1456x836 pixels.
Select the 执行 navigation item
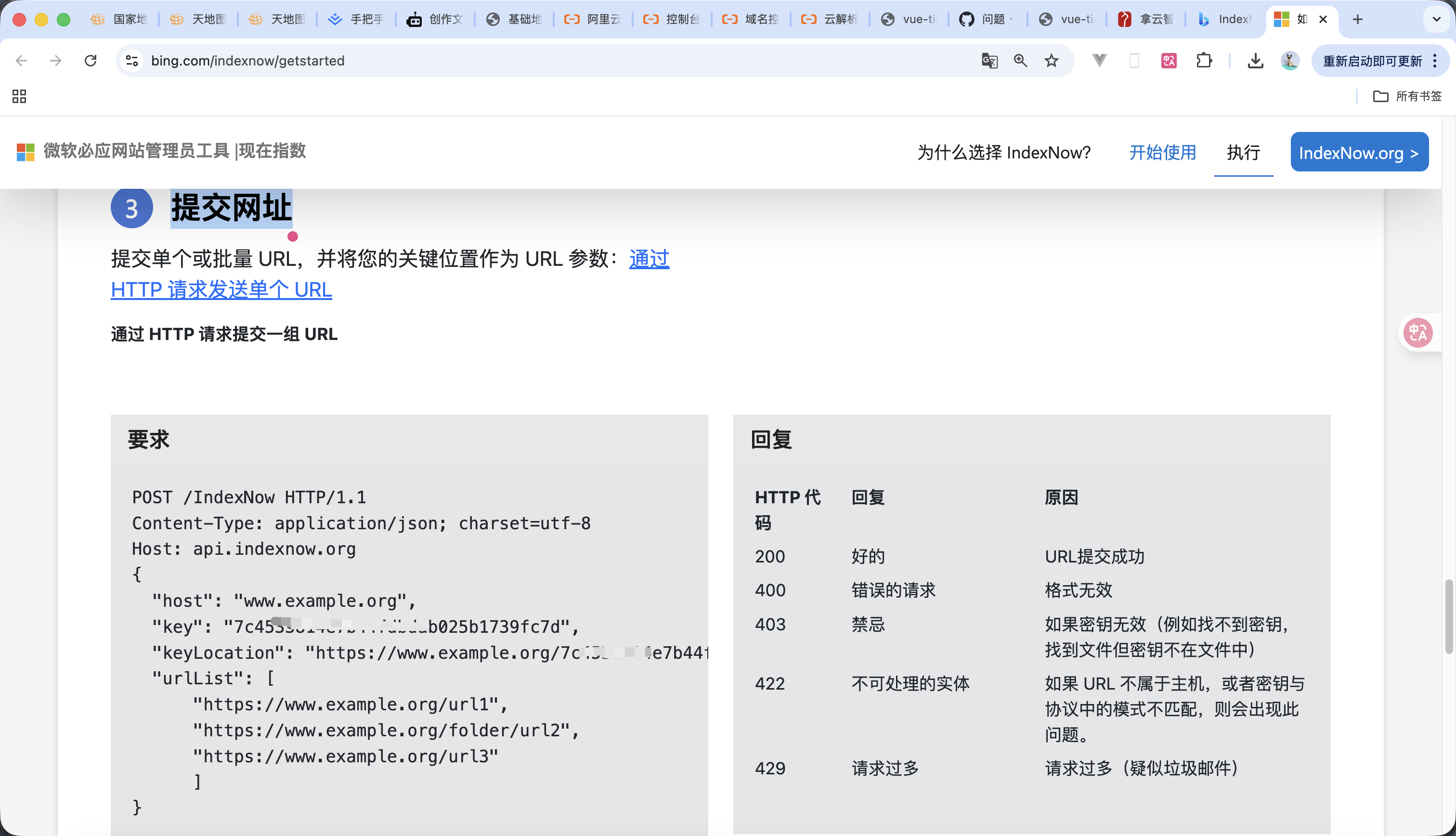pyautogui.click(x=1243, y=152)
